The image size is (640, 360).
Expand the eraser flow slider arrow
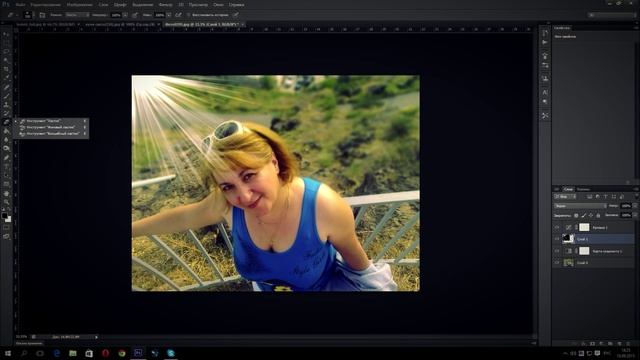coord(168,15)
